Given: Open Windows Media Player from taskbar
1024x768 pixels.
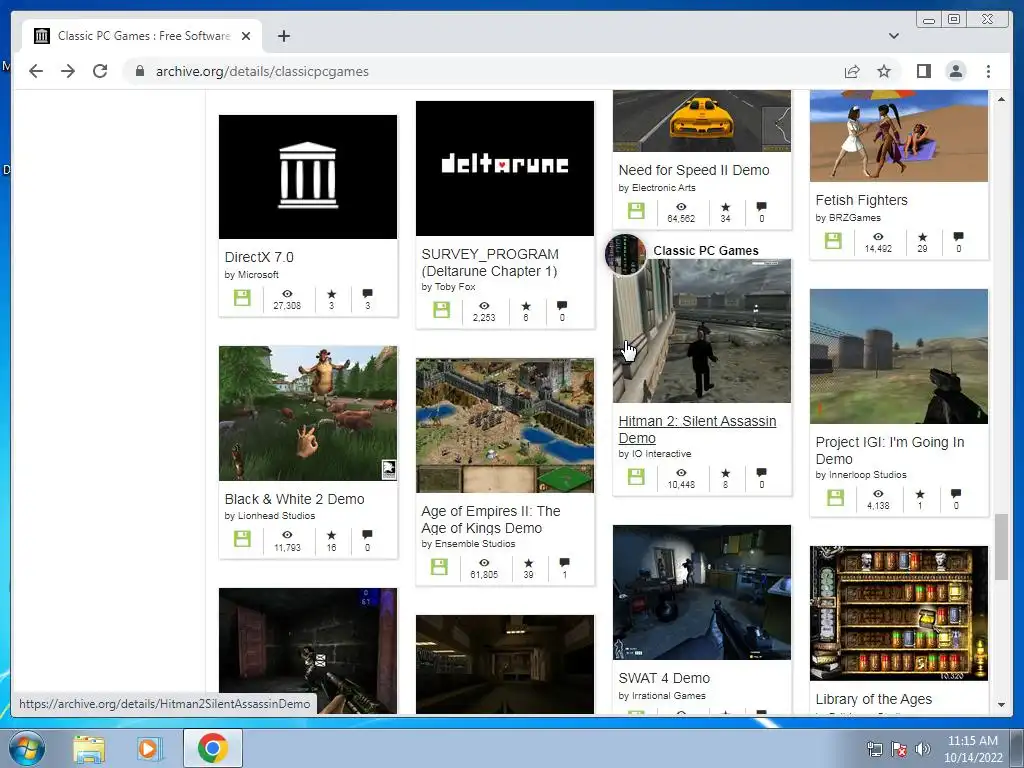Looking at the screenshot, I should tap(148, 749).
